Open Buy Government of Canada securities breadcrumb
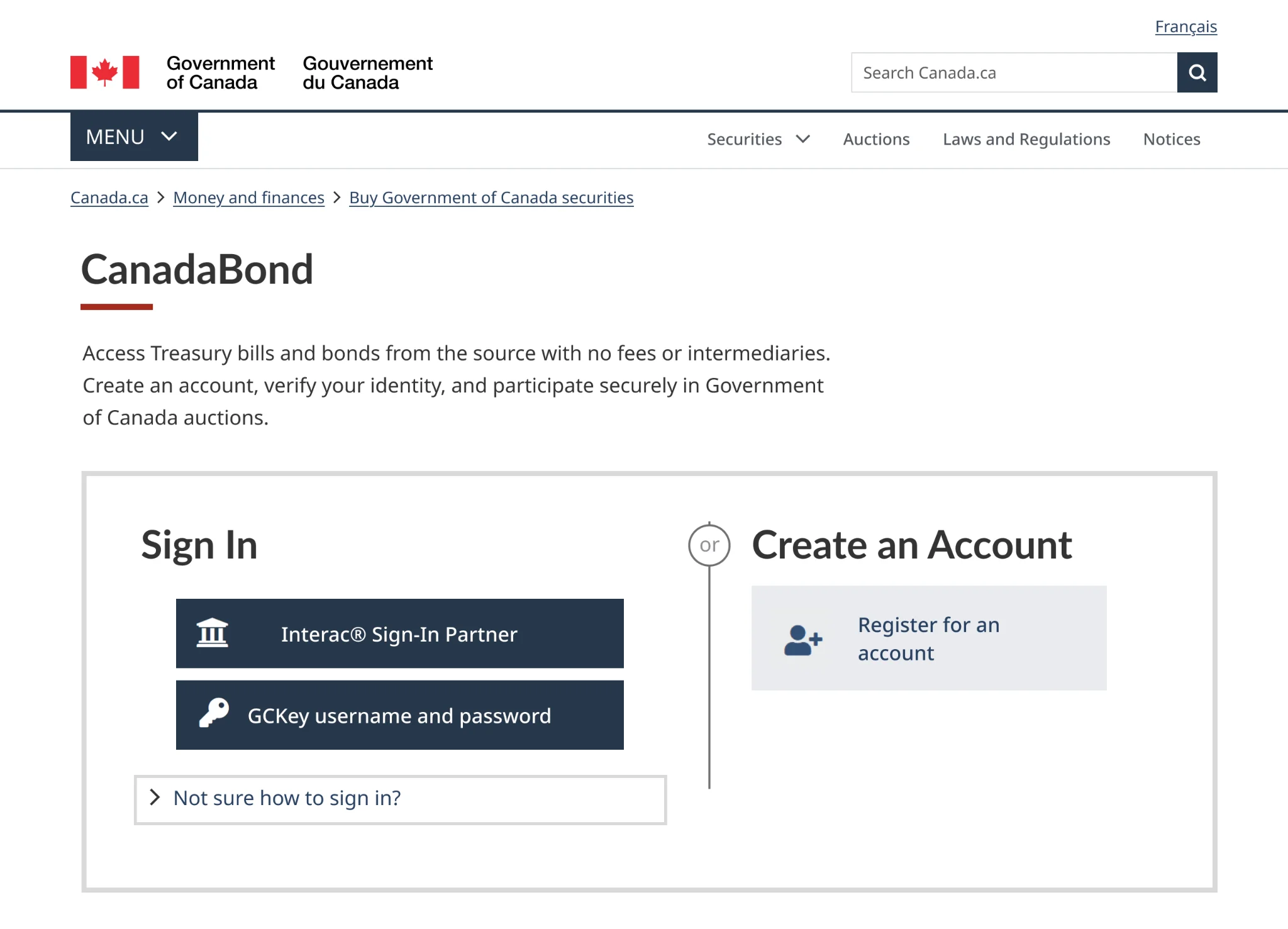 [x=491, y=197]
